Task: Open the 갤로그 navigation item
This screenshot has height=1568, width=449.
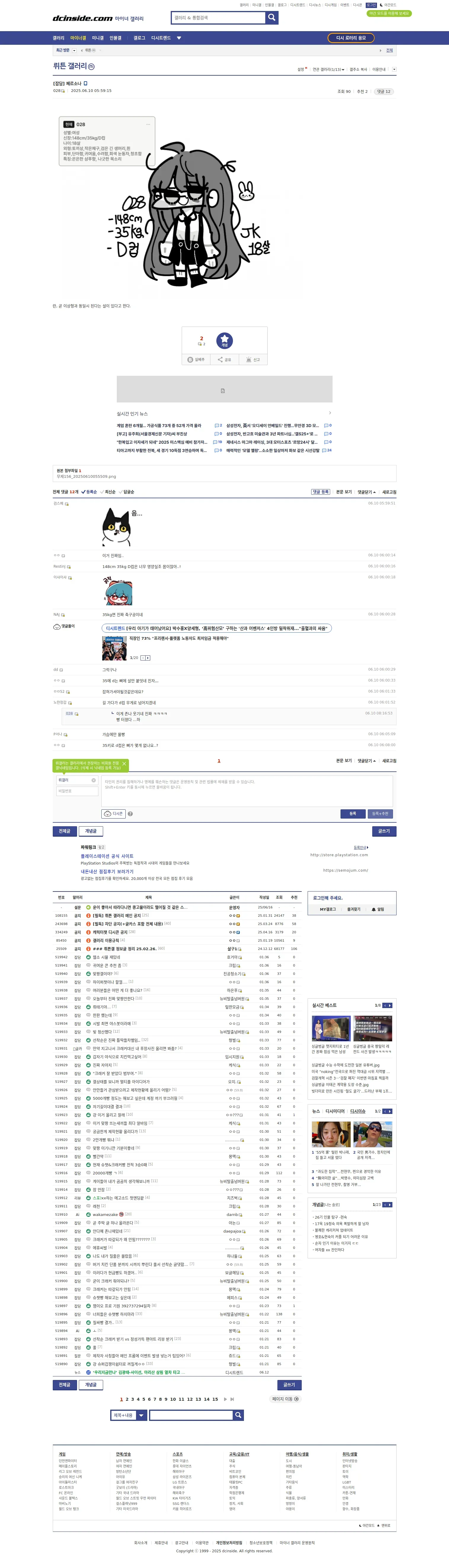Action: [x=139, y=38]
